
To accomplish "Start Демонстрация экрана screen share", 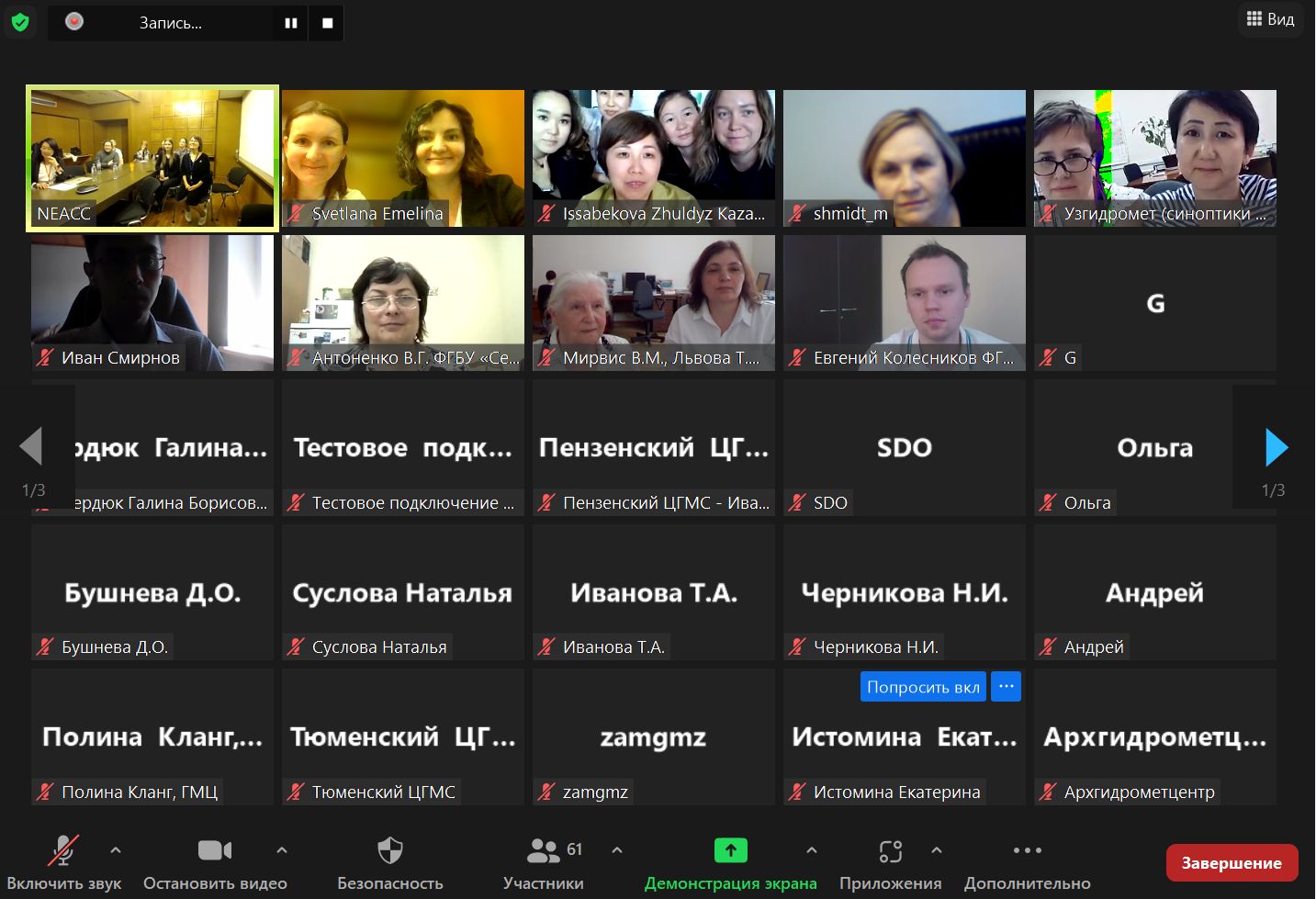I will pyautogui.click(x=731, y=863).
